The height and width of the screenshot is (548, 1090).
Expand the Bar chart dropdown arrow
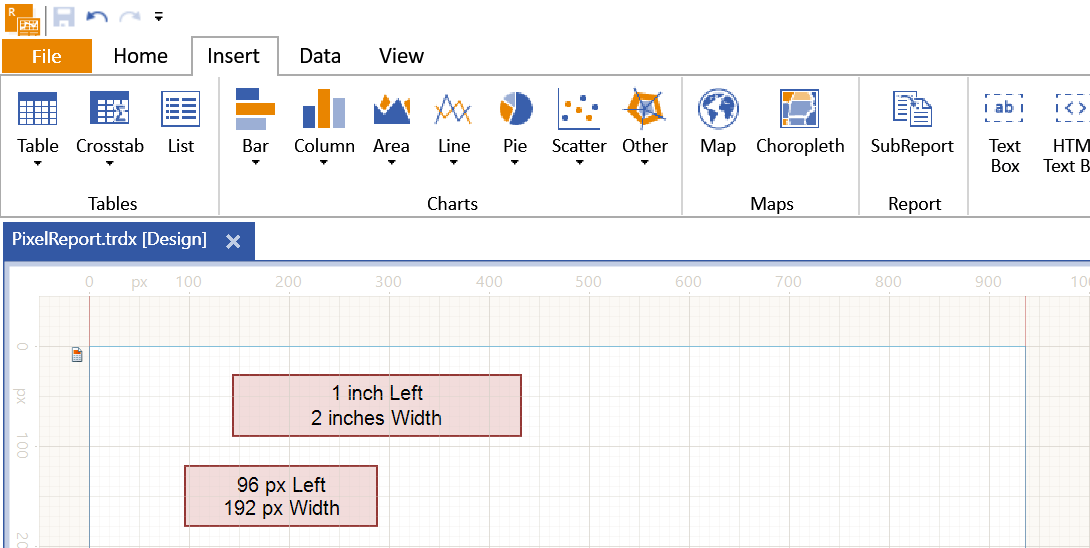tap(255, 163)
